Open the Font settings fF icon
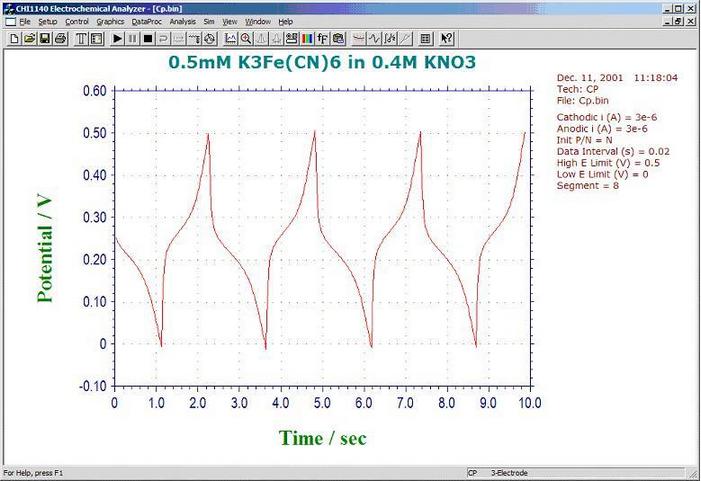The image size is (701, 481). [322, 39]
